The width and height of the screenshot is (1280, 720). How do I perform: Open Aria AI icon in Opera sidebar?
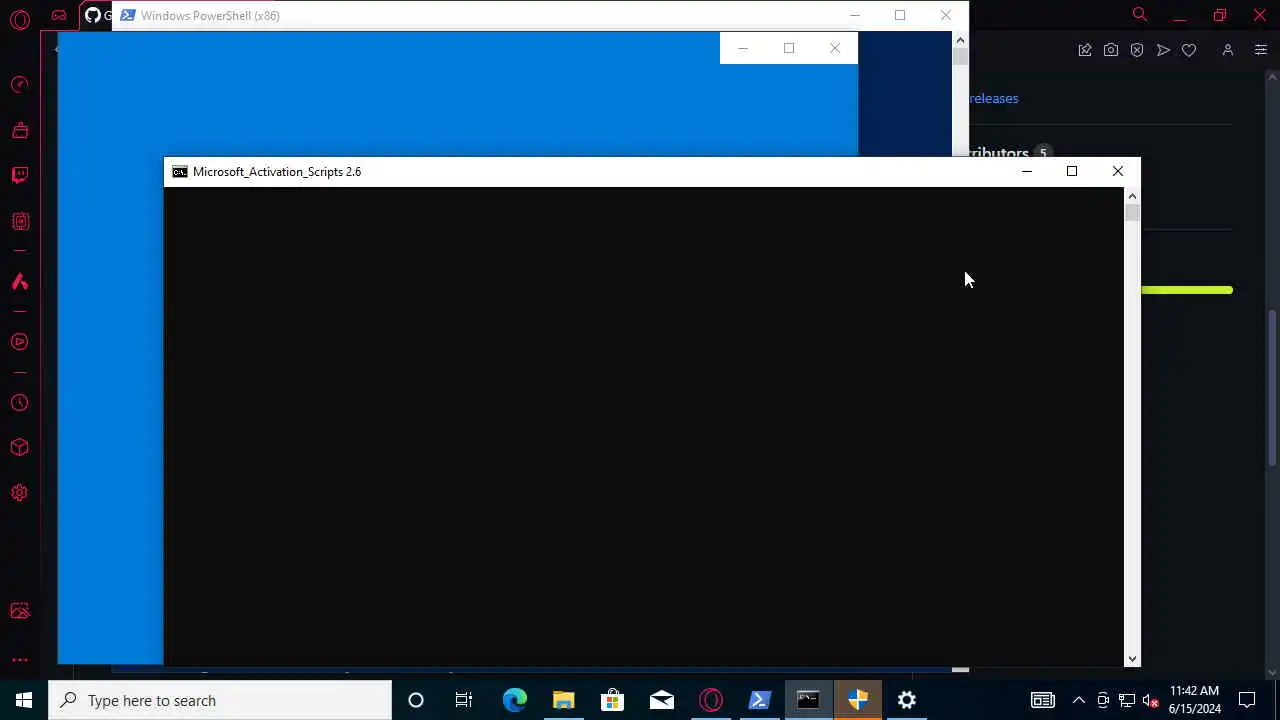[x=20, y=282]
